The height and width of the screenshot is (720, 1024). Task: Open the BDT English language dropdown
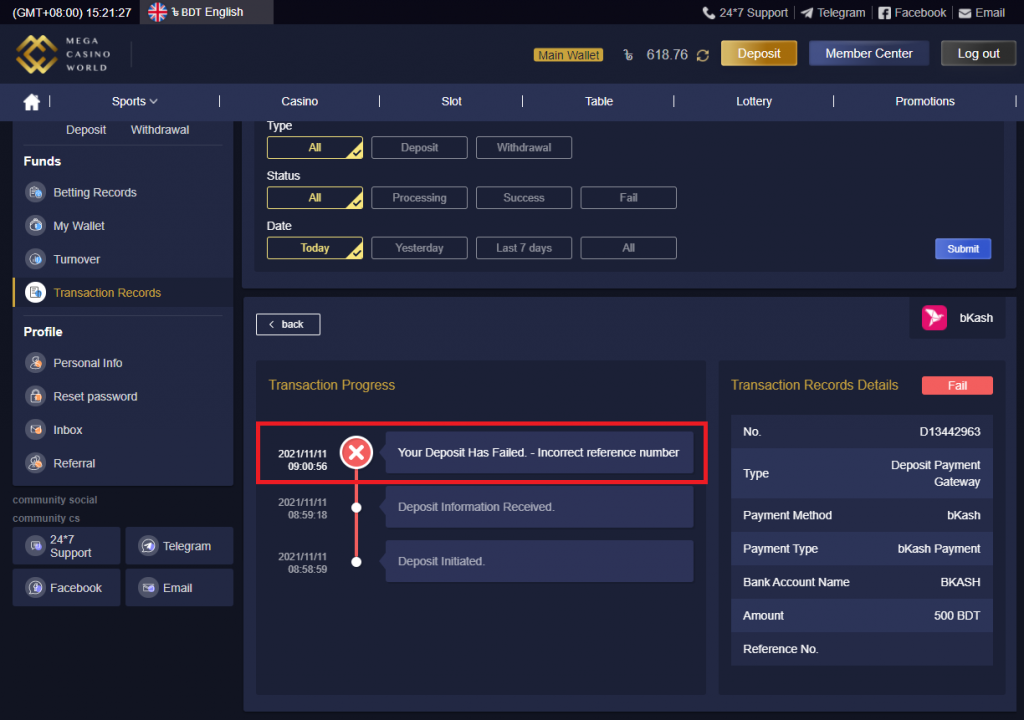click(207, 12)
